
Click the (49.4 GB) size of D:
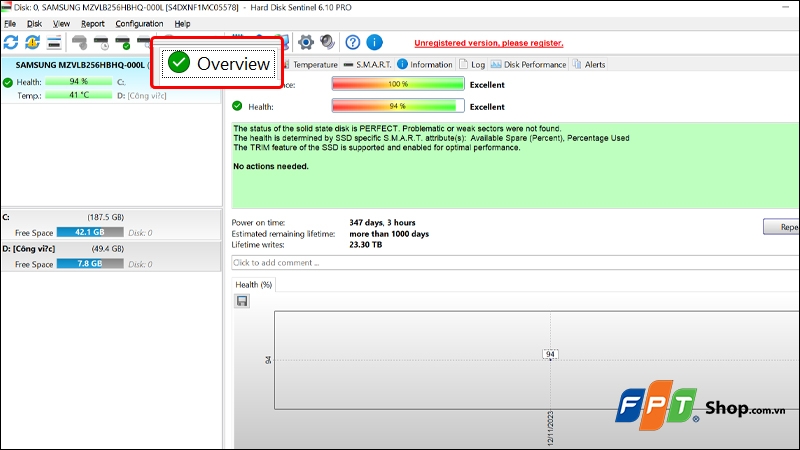coord(108,248)
